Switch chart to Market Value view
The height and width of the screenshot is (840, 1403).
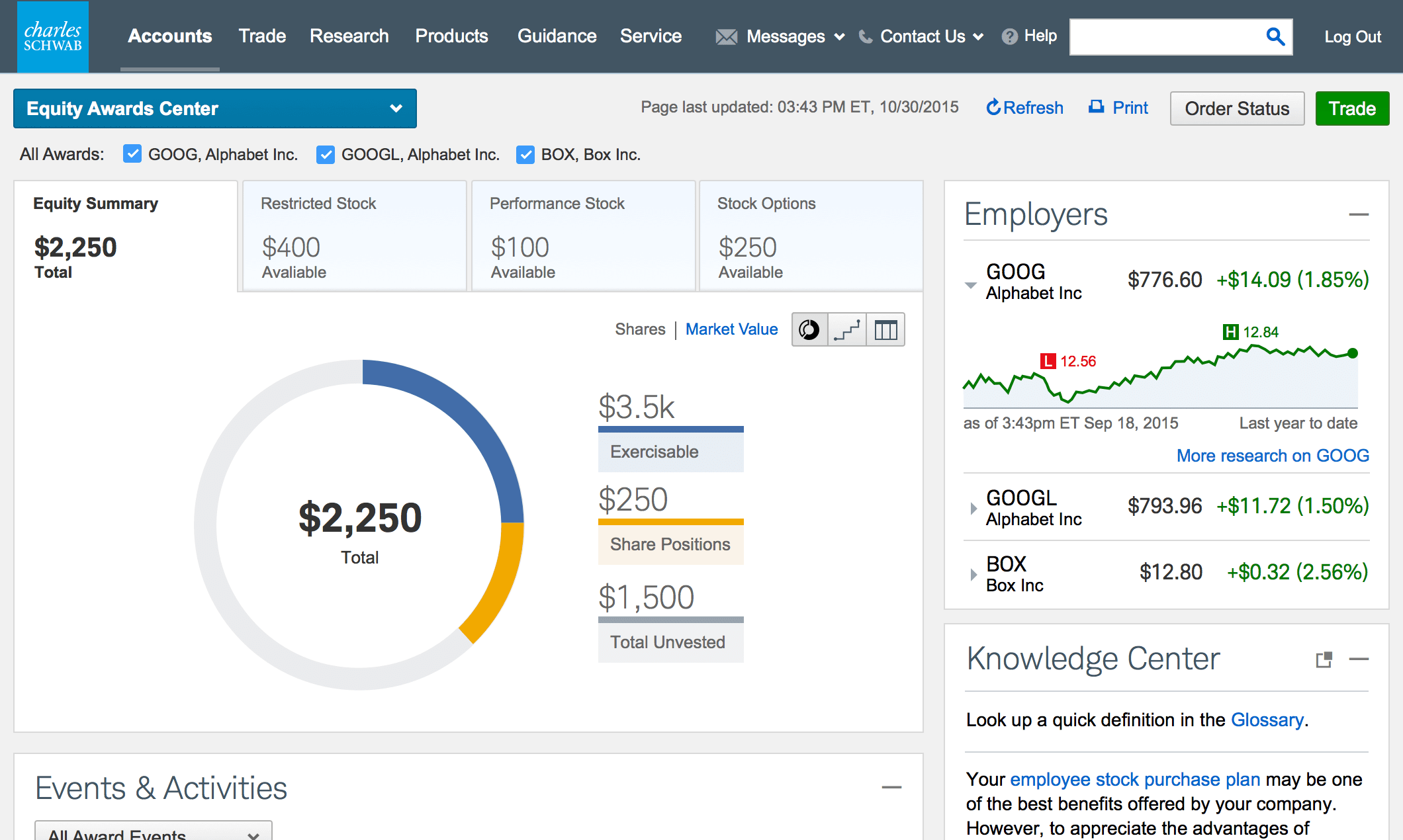click(x=731, y=329)
